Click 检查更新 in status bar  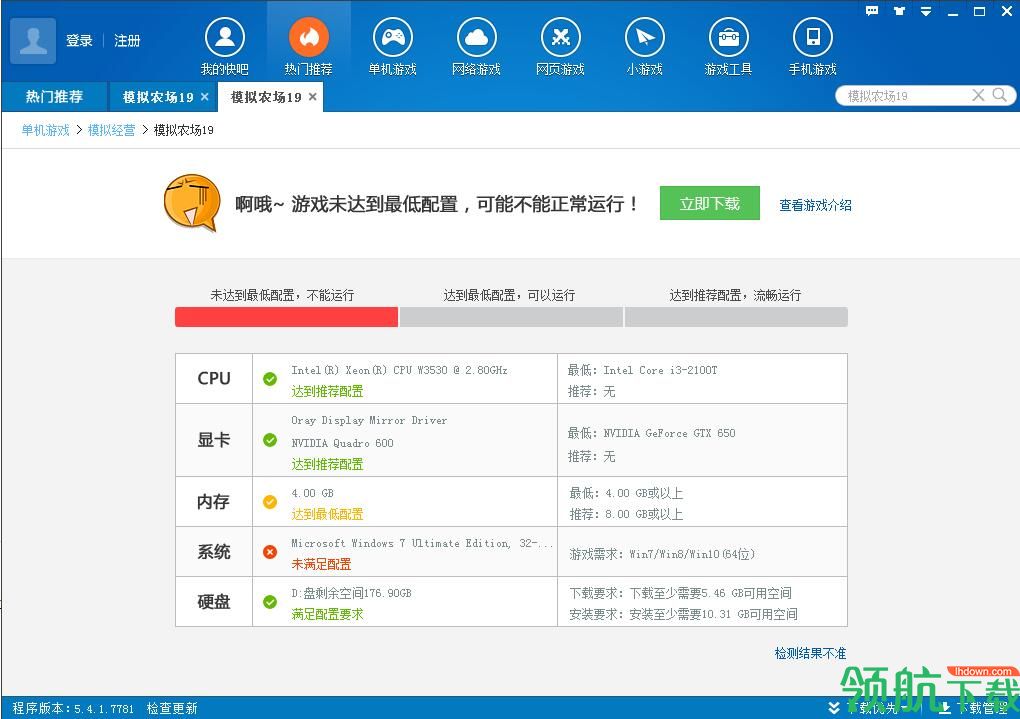tap(172, 708)
